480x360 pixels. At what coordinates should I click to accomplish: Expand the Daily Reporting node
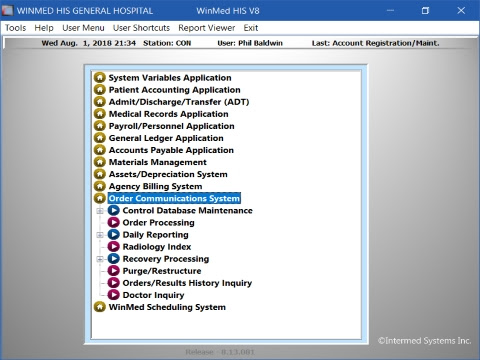100,235
